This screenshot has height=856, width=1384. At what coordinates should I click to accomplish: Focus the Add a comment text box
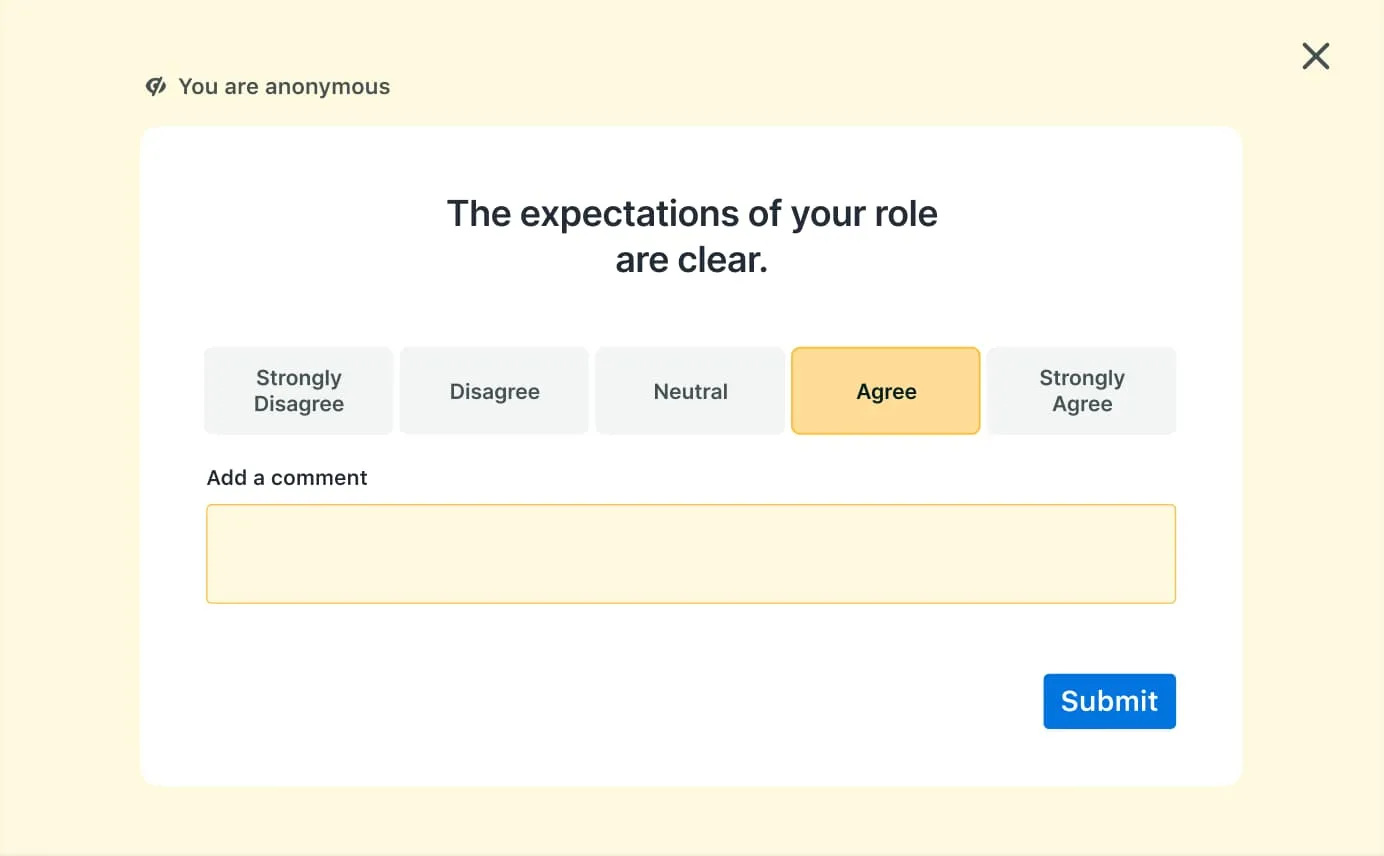690,554
